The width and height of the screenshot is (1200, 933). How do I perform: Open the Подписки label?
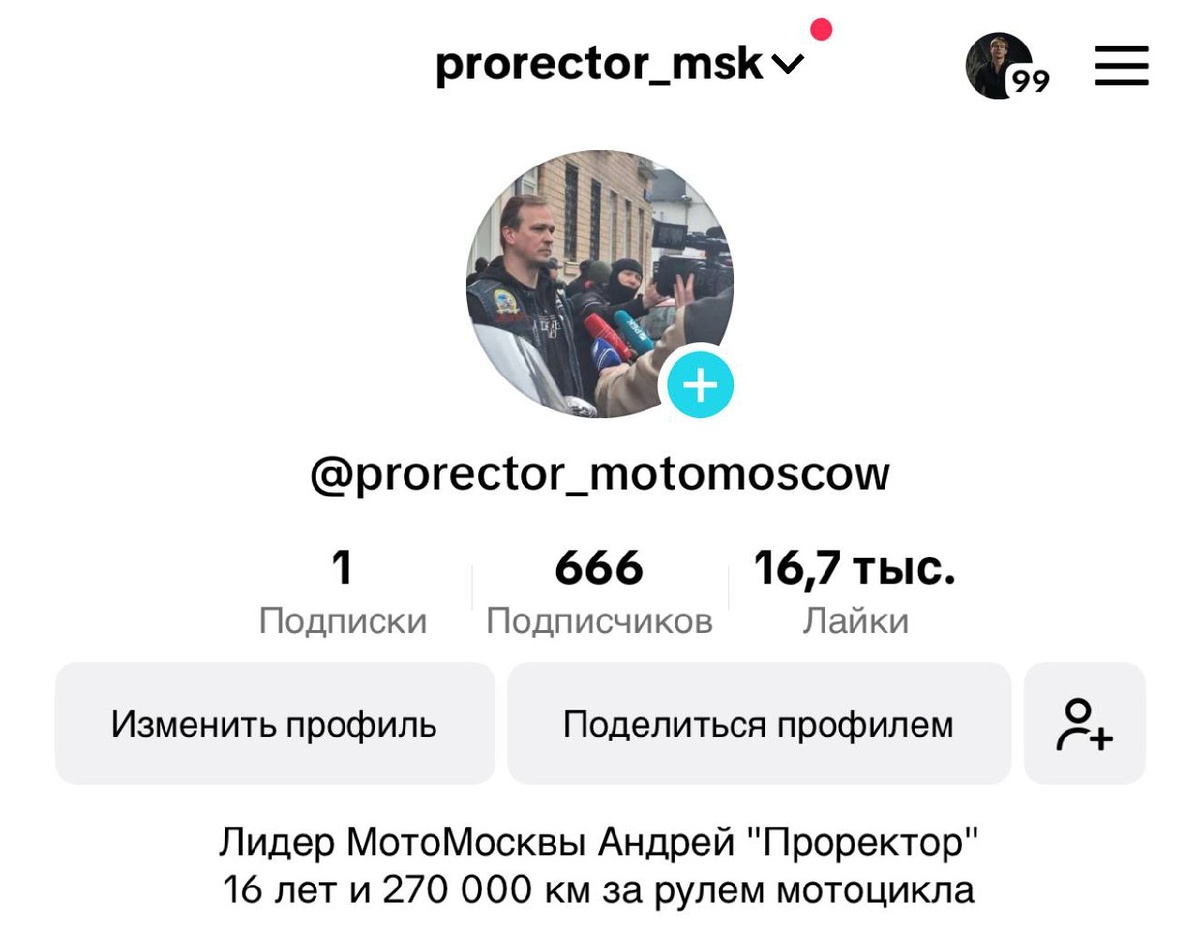pos(342,621)
